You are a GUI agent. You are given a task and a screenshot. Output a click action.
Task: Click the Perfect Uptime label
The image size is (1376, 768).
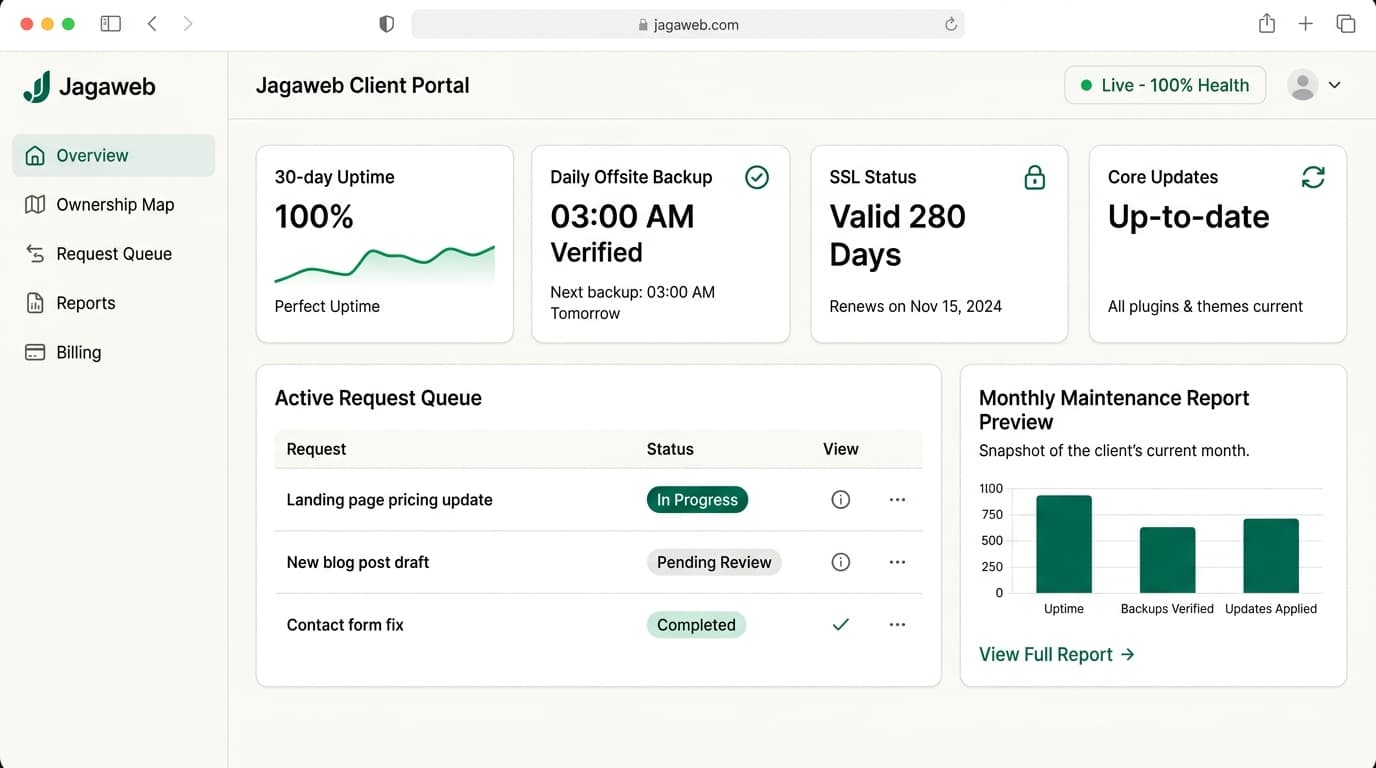click(x=327, y=306)
